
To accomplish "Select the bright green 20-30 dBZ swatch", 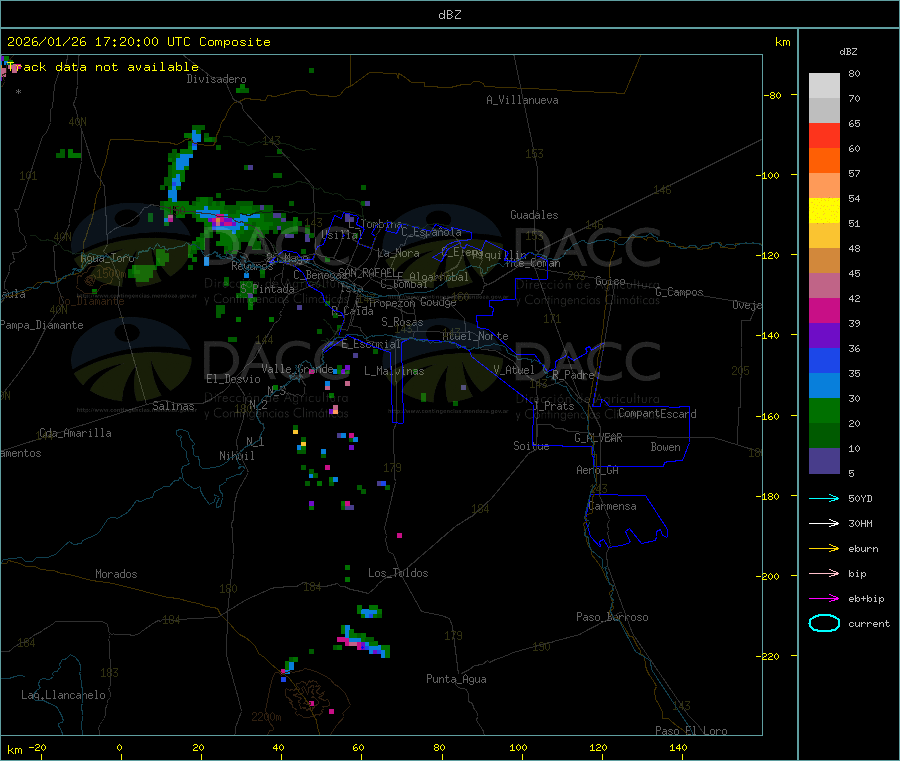I will pos(824,411).
